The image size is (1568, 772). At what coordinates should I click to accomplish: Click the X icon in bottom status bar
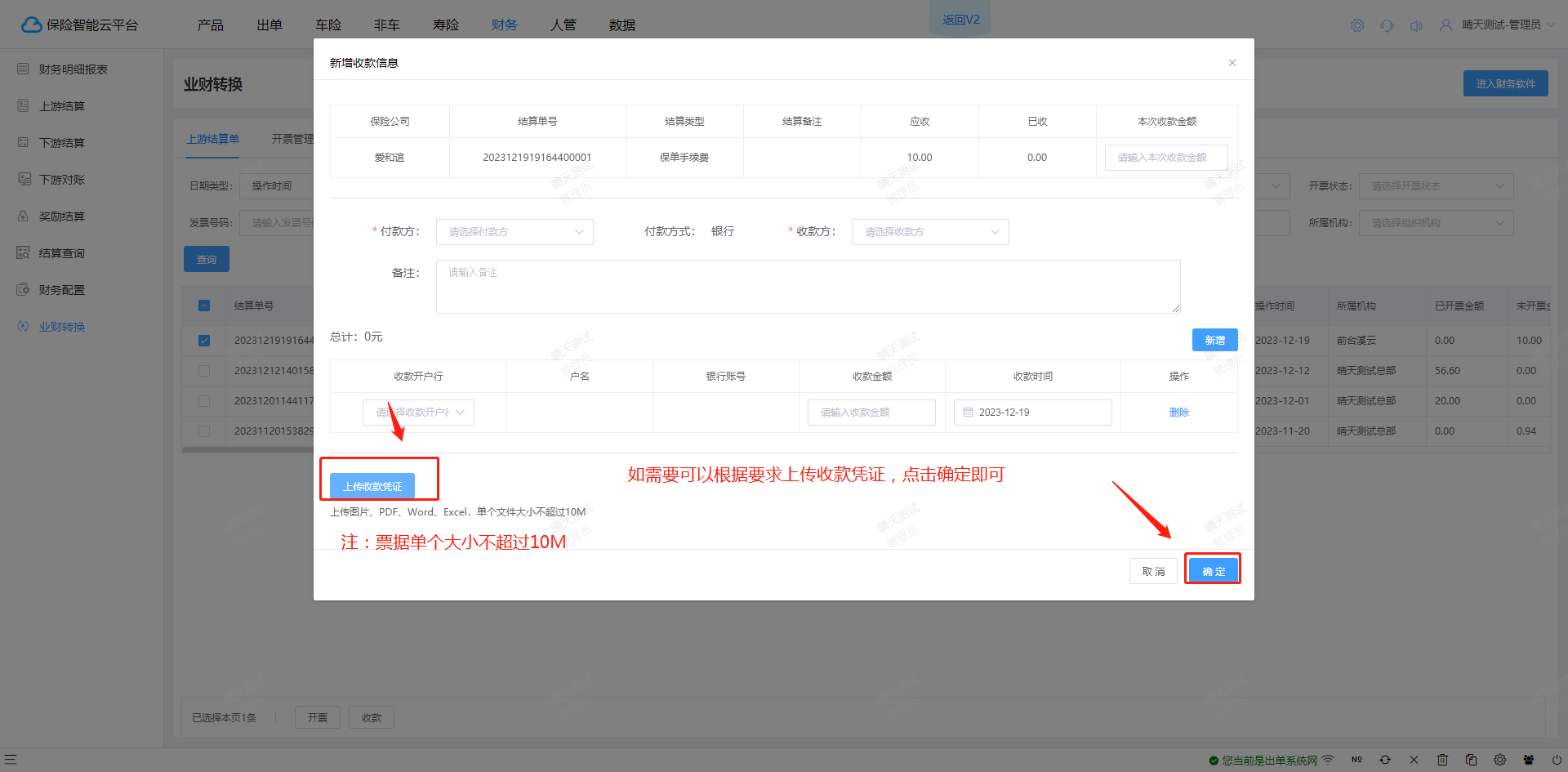(x=1414, y=760)
